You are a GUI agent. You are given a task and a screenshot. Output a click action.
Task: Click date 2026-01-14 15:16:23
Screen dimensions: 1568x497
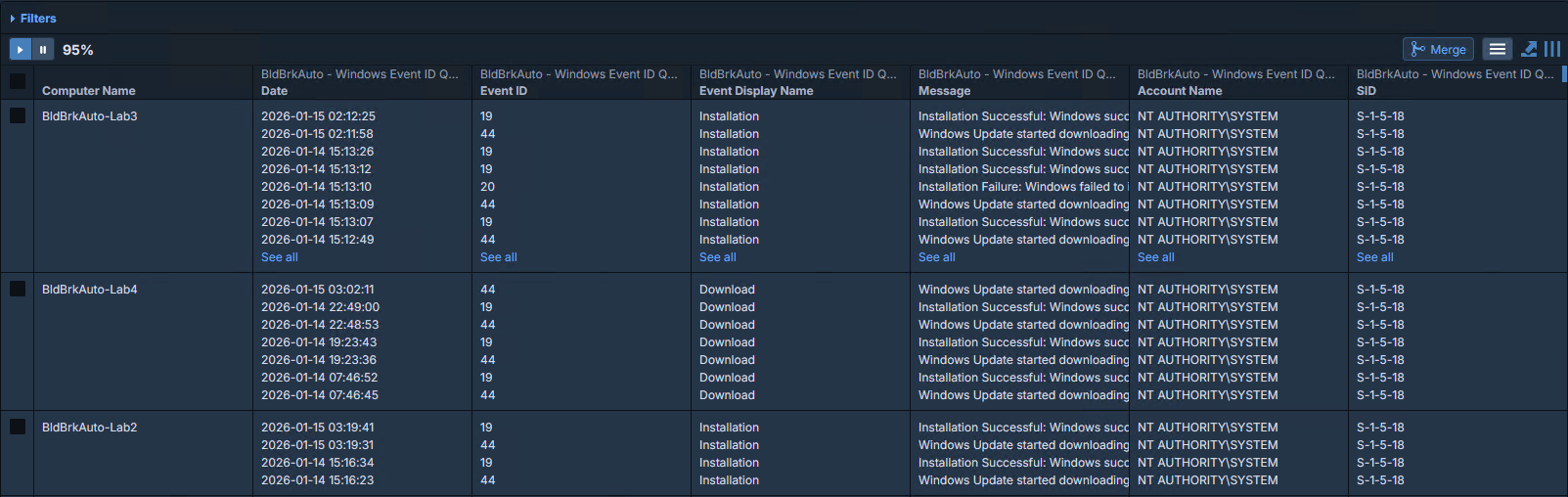[318, 480]
